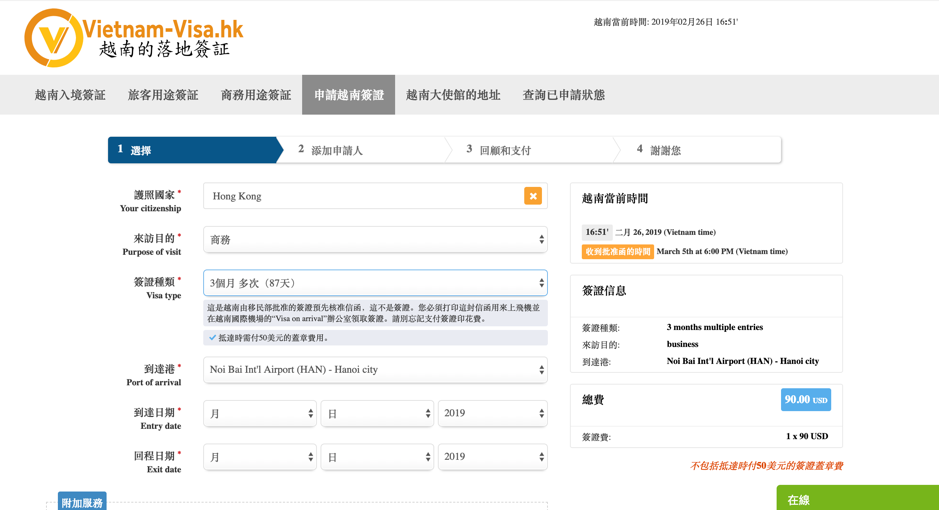This screenshot has height=510, width=939.
Task: Choose entry date month dropdown
Action: click(x=260, y=413)
